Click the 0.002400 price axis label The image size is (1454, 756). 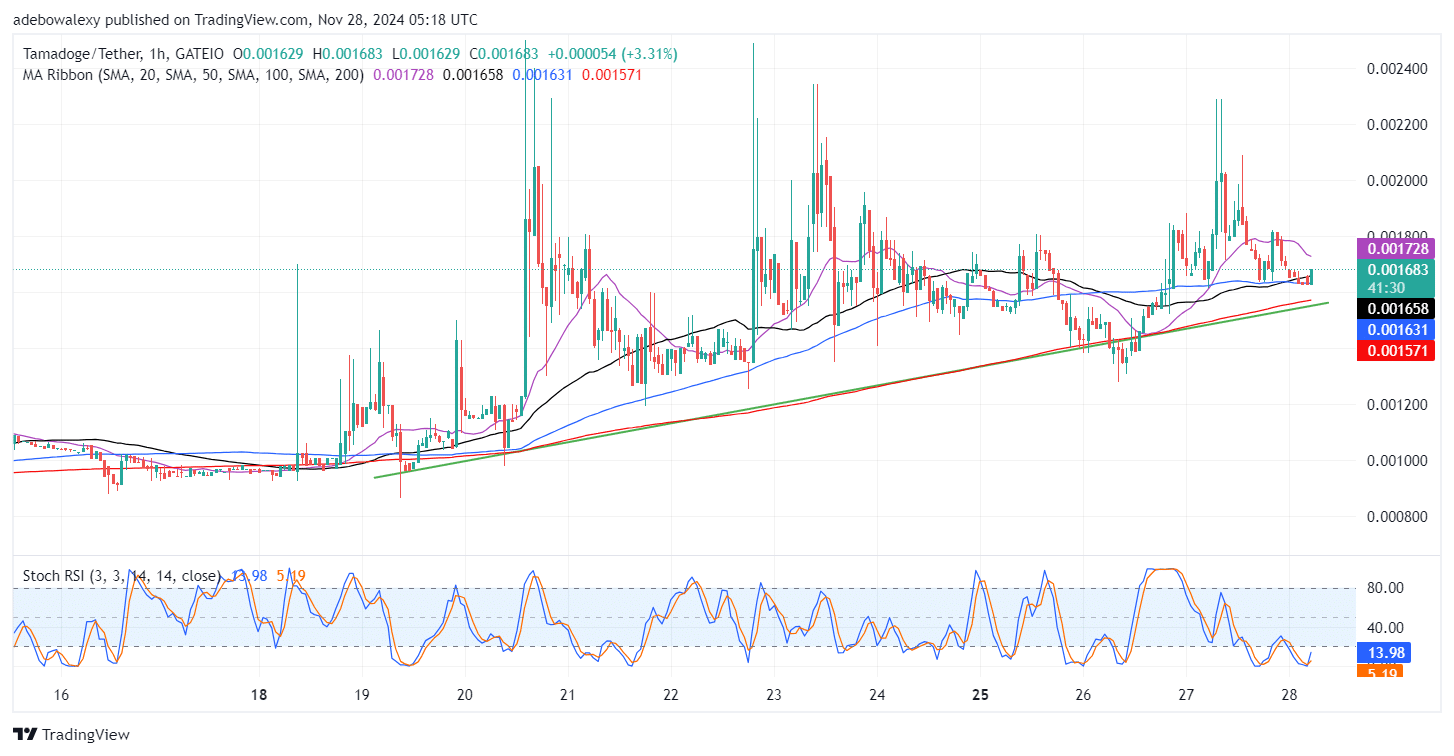tap(1395, 69)
